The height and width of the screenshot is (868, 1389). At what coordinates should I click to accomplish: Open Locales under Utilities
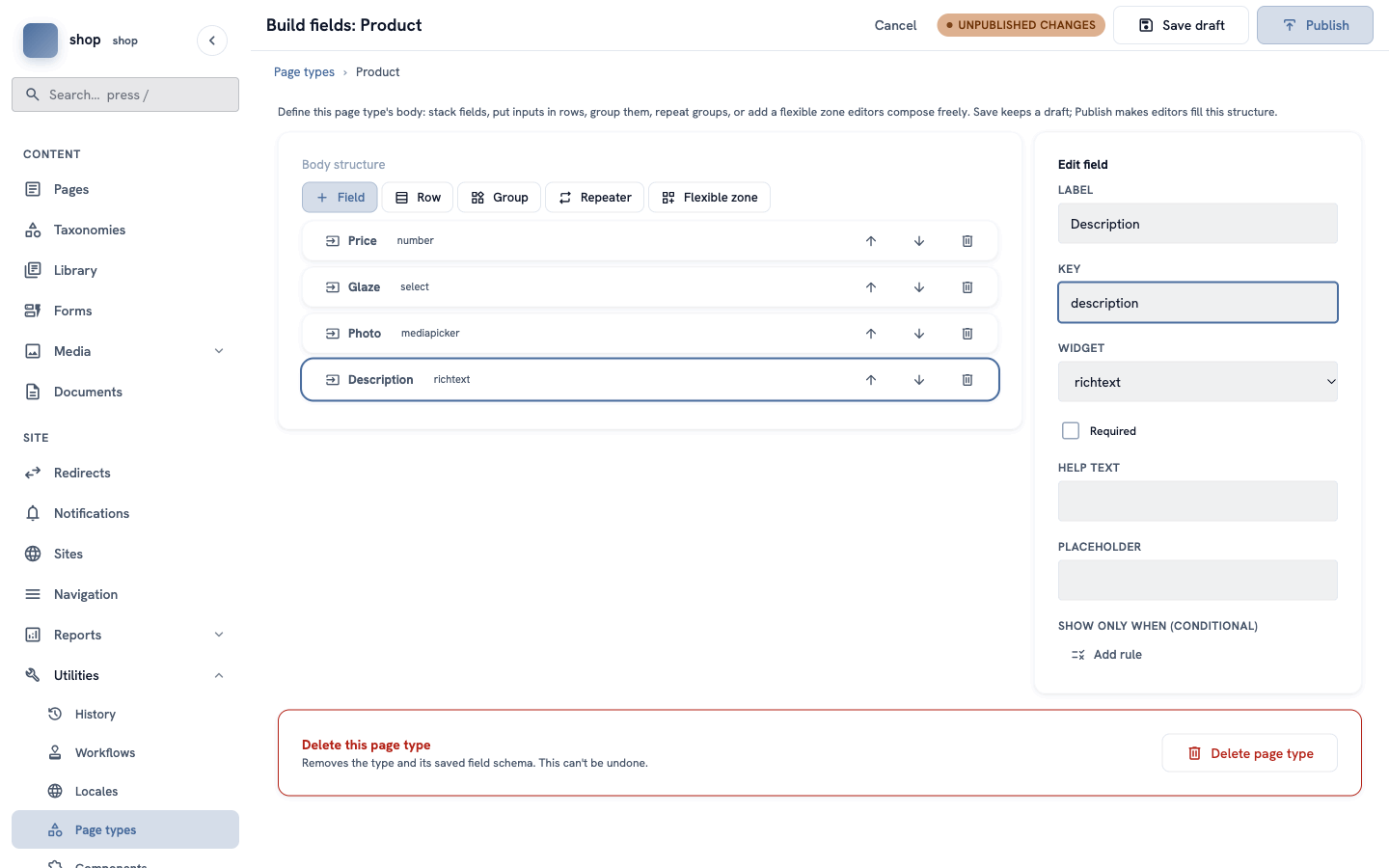pyautogui.click(x=125, y=791)
